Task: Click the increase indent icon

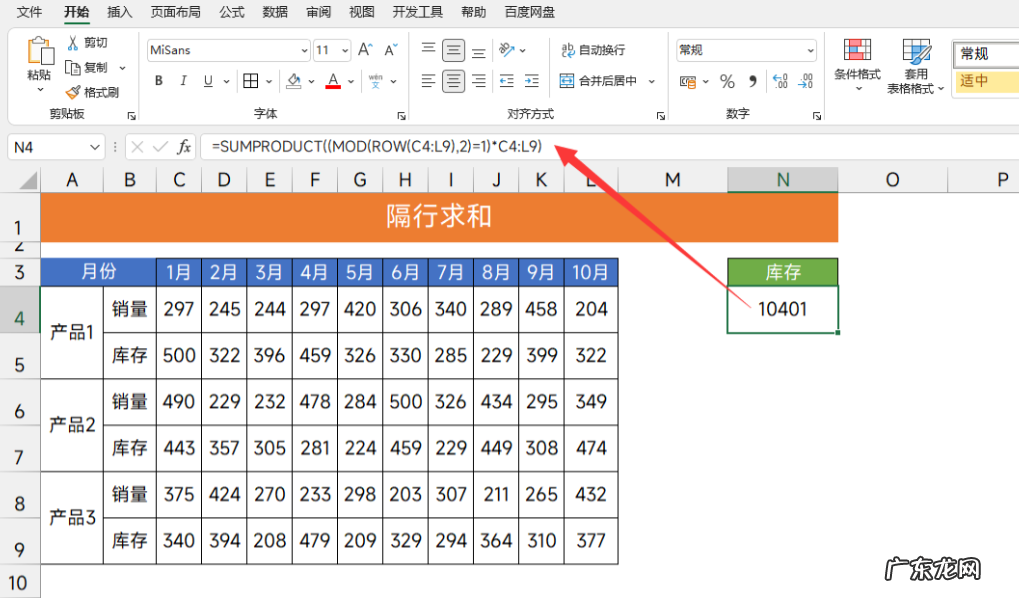Action: coord(531,81)
